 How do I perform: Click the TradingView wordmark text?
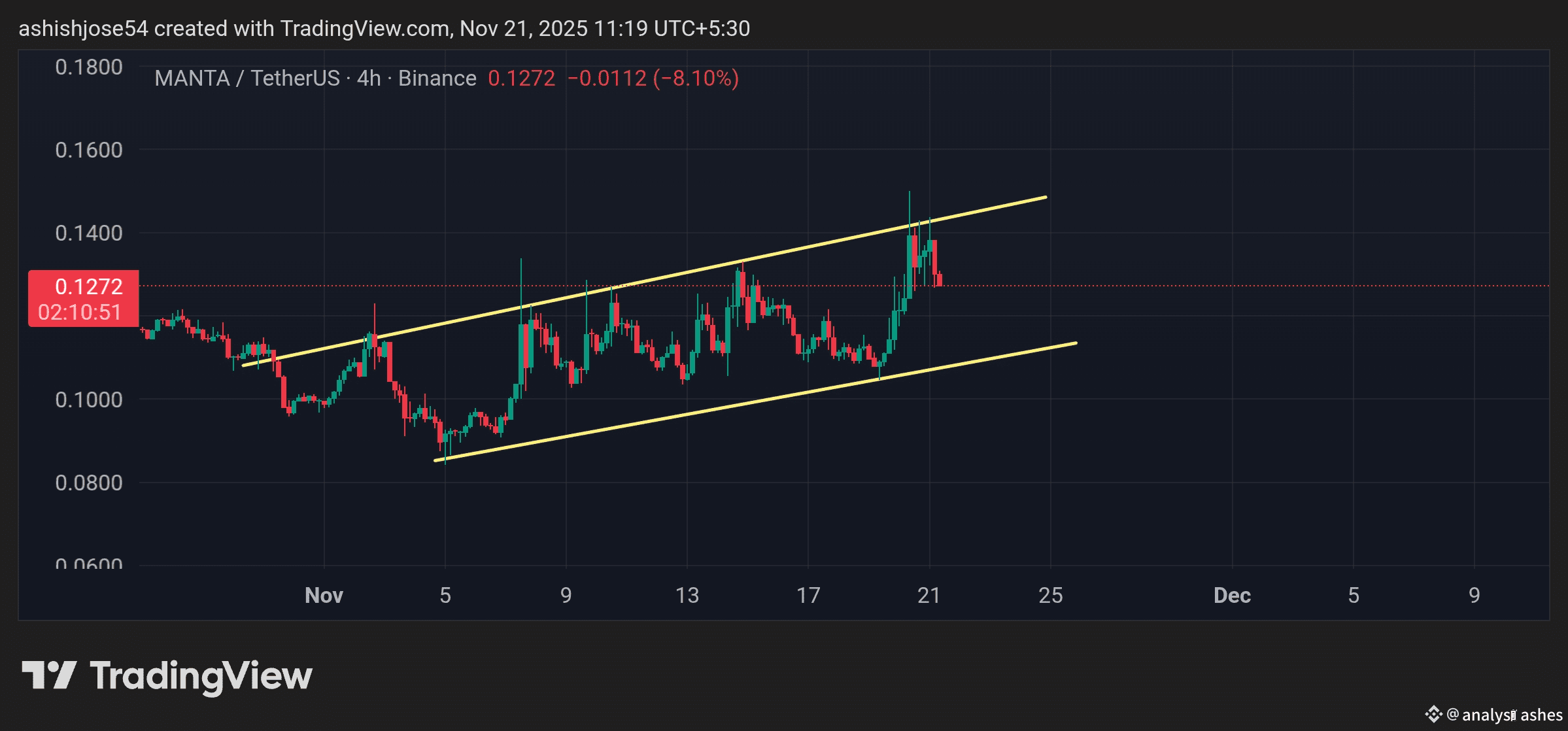click(201, 676)
